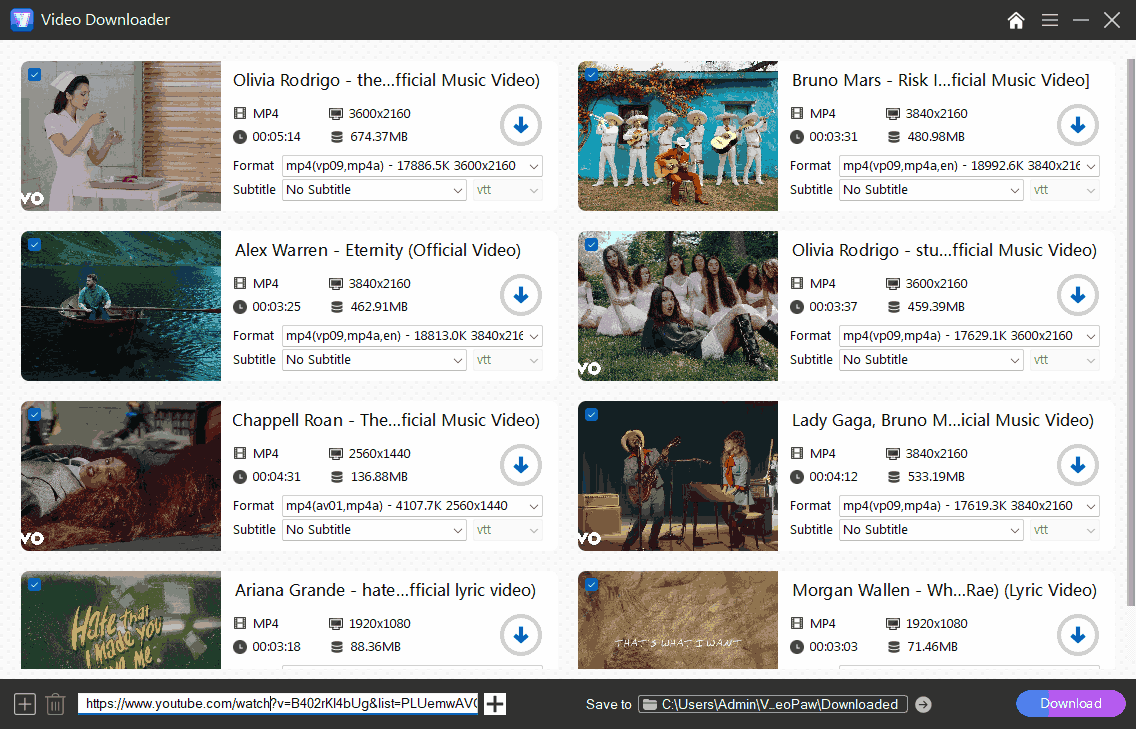Click the vertical scrollbar of video list

1130,333
